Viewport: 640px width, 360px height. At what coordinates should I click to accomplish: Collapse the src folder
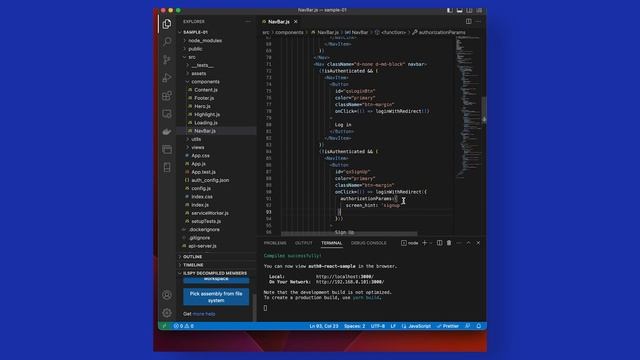[x=192, y=57]
